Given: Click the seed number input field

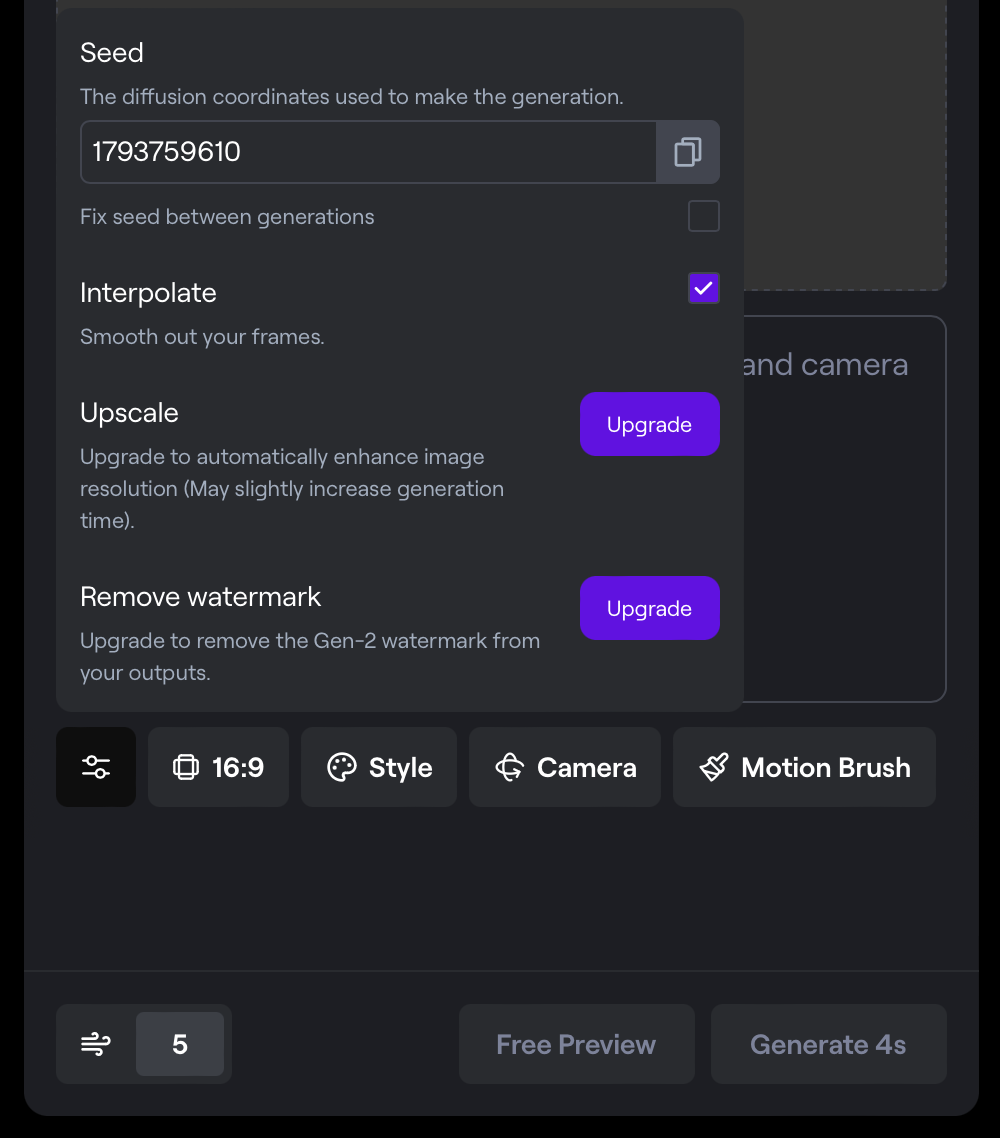Looking at the screenshot, I should (x=367, y=152).
